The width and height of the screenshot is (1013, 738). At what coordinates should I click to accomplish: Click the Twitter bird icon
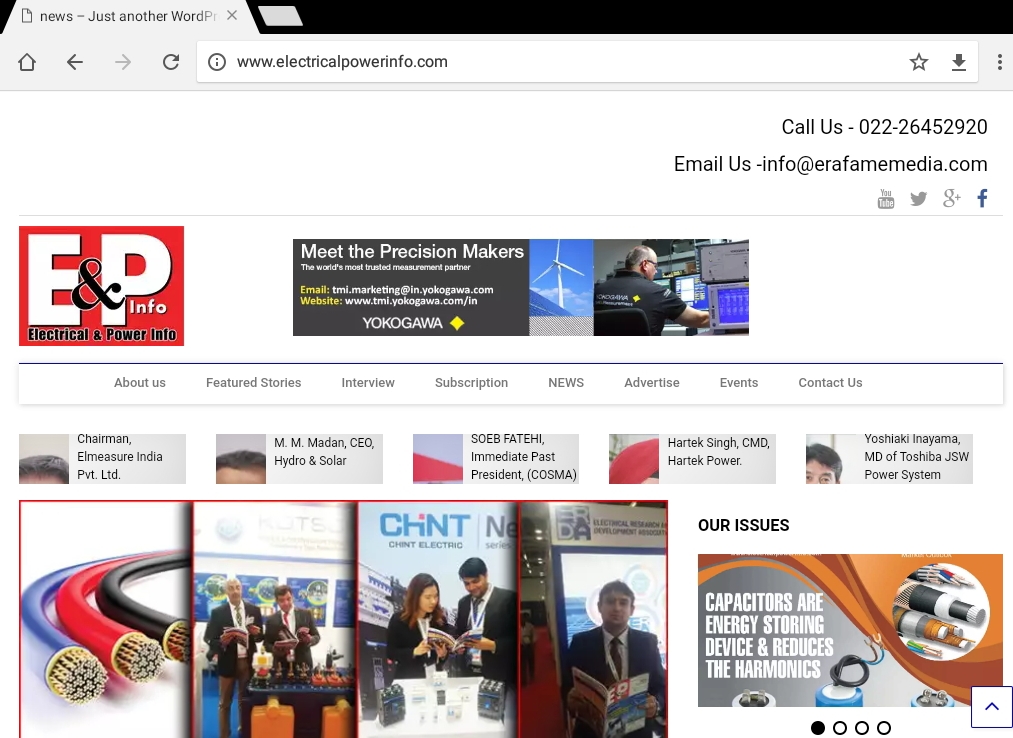918,199
